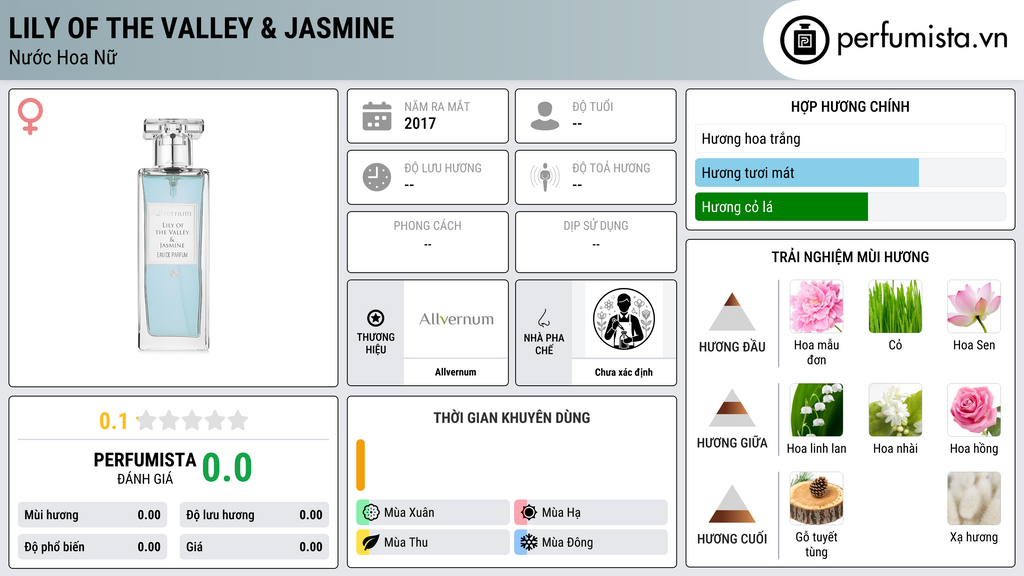The height and width of the screenshot is (576, 1024).
Task: Click the 2017 release year value
Action: [420, 123]
